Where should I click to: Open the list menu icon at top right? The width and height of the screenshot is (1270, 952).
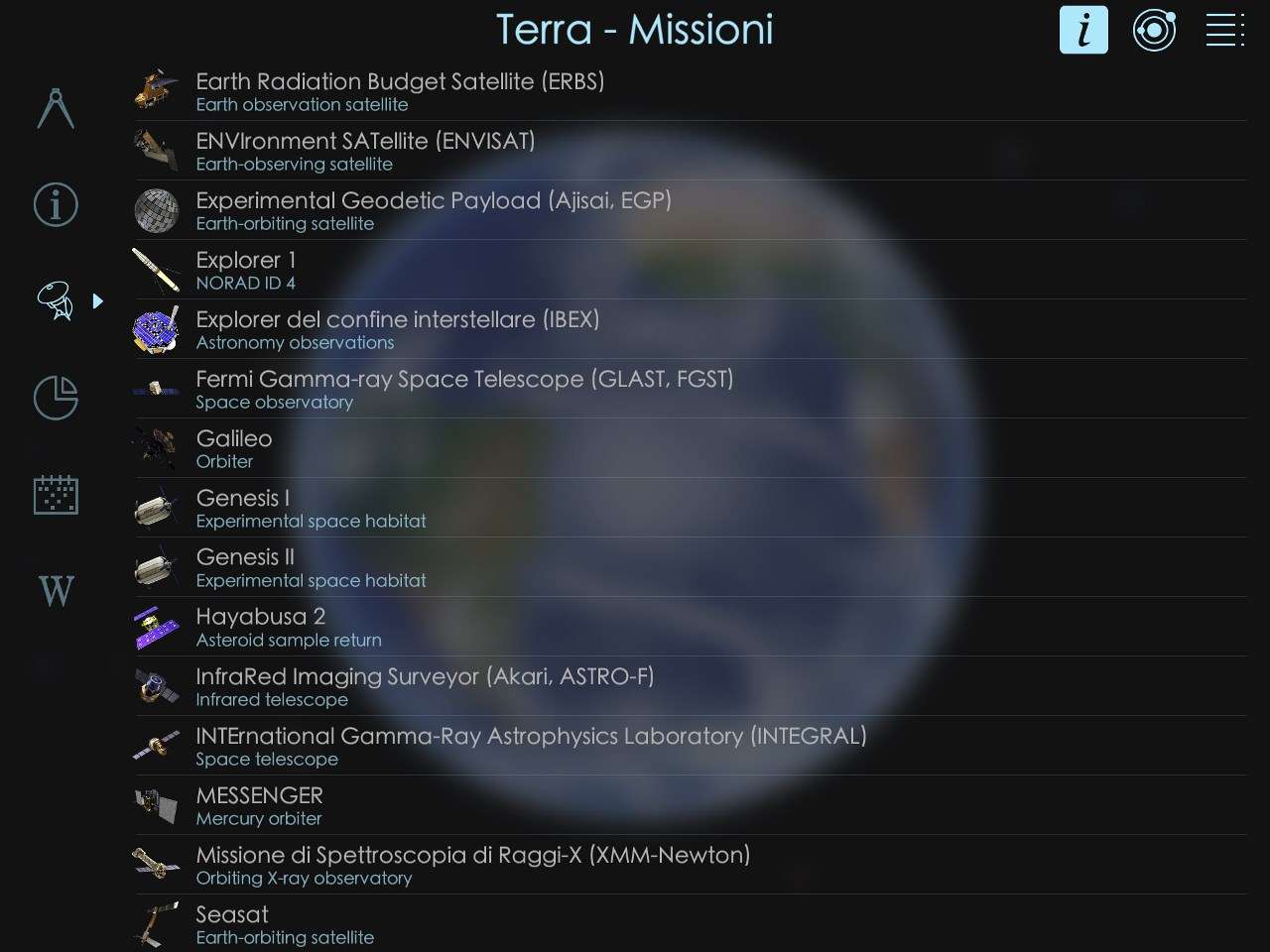[x=1225, y=30]
